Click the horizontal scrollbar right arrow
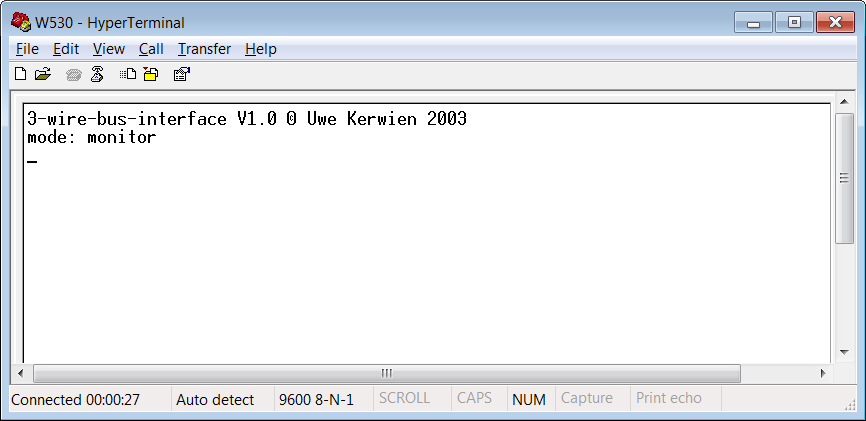Image resolution: width=866 pixels, height=421 pixels. tap(823, 373)
